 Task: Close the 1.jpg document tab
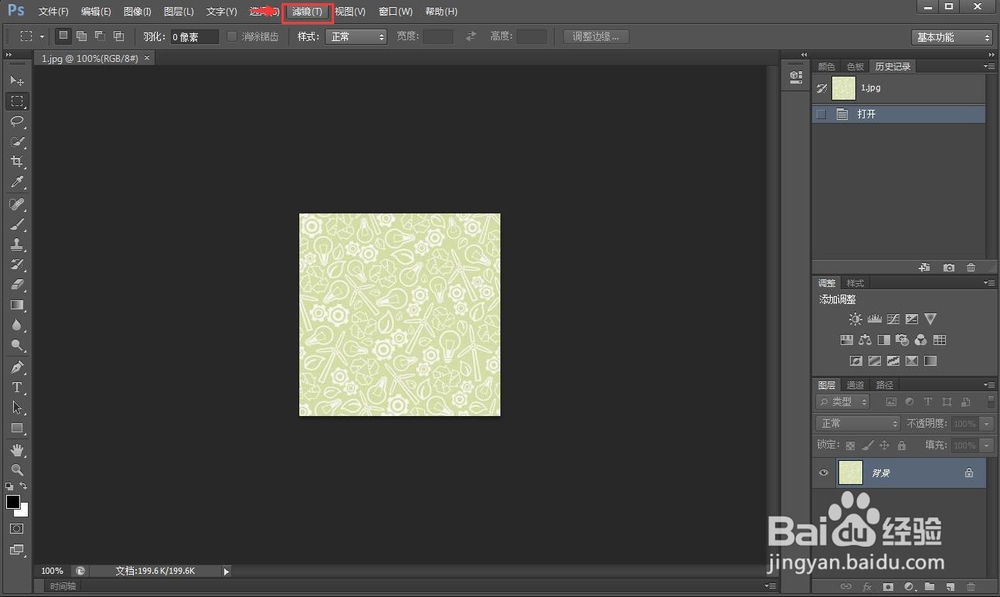147,58
